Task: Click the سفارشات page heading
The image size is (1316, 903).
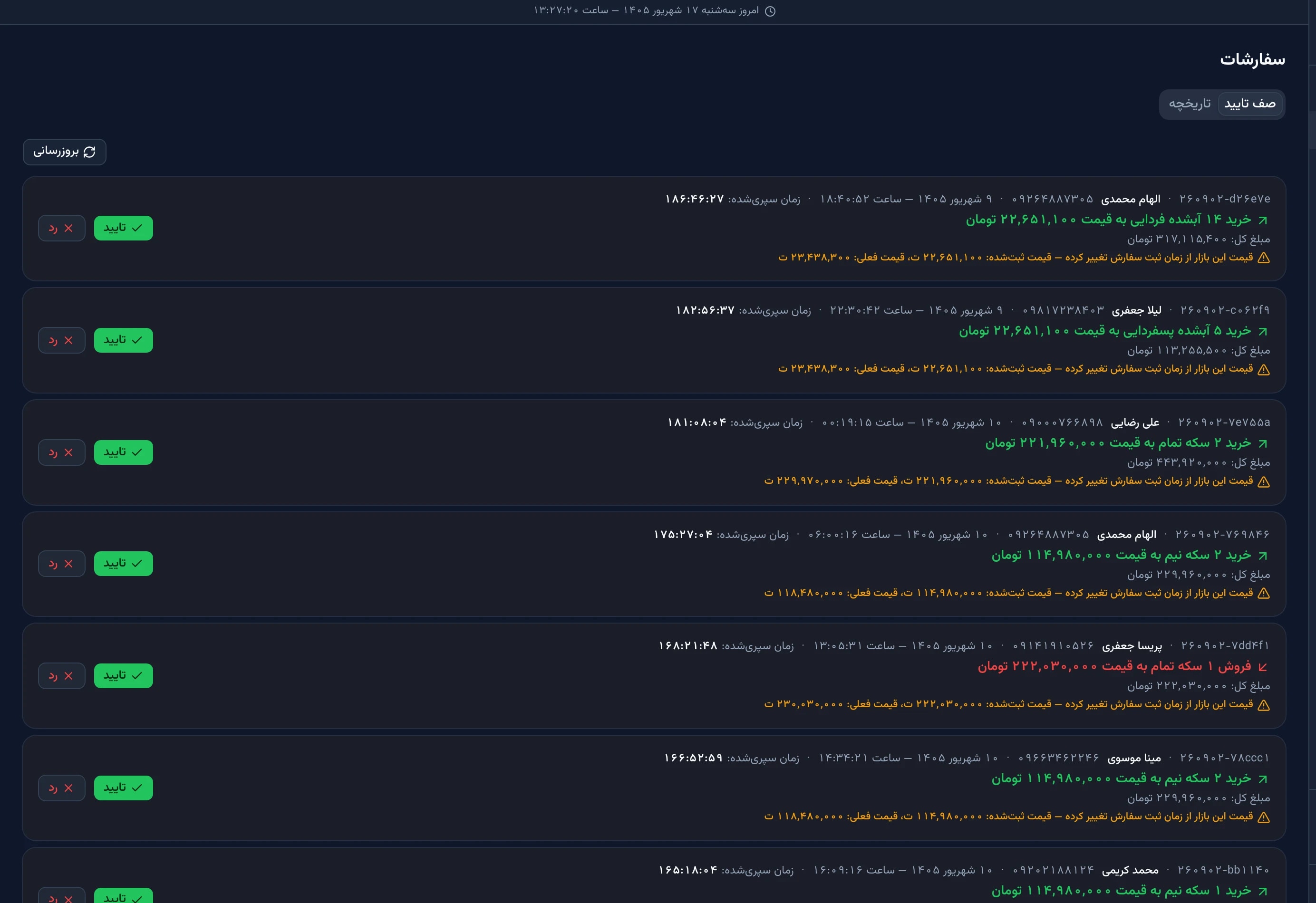Action: (x=1252, y=59)
